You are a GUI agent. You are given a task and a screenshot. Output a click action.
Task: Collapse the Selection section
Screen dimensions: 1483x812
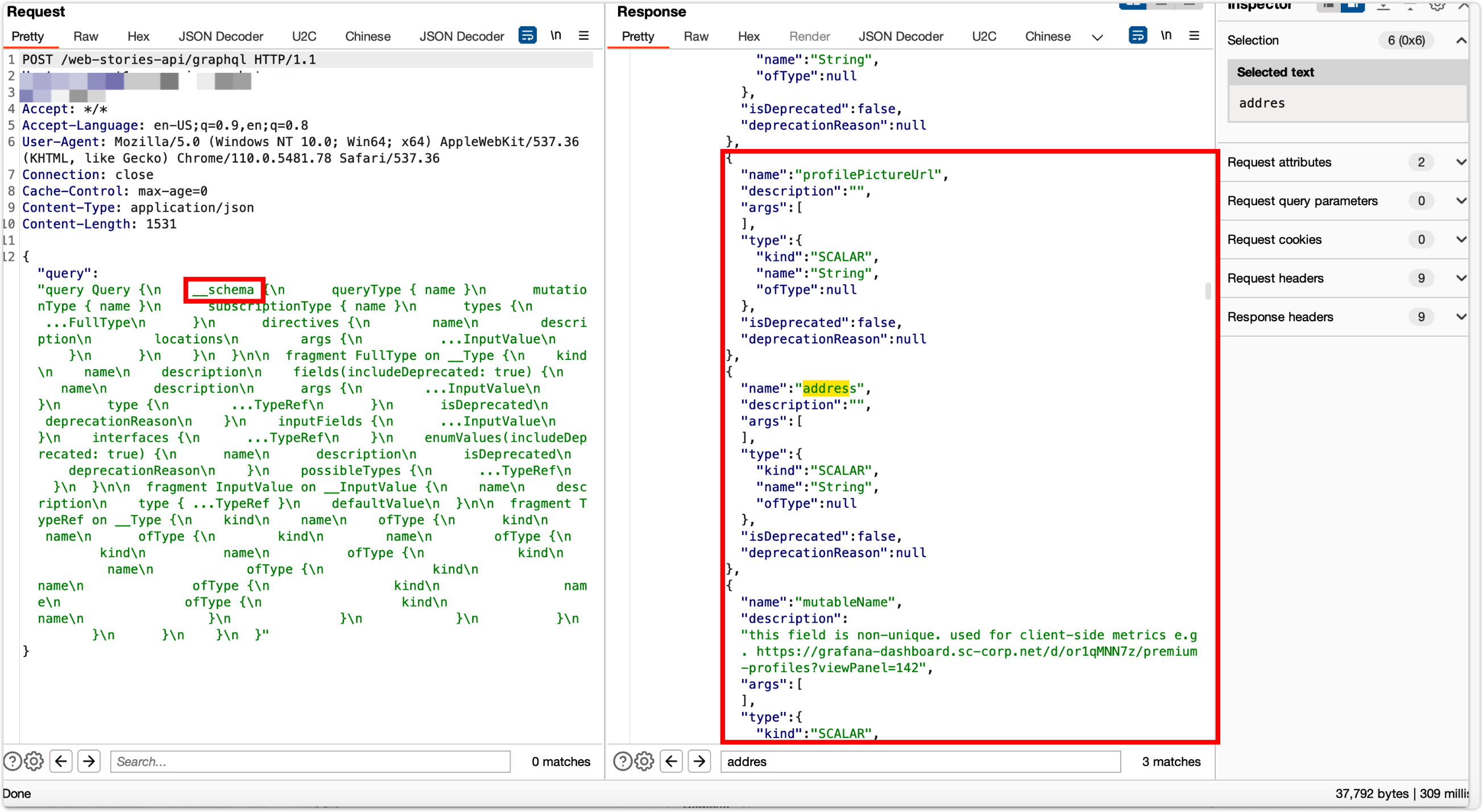pyautogui.click(x=1461, y=40)
